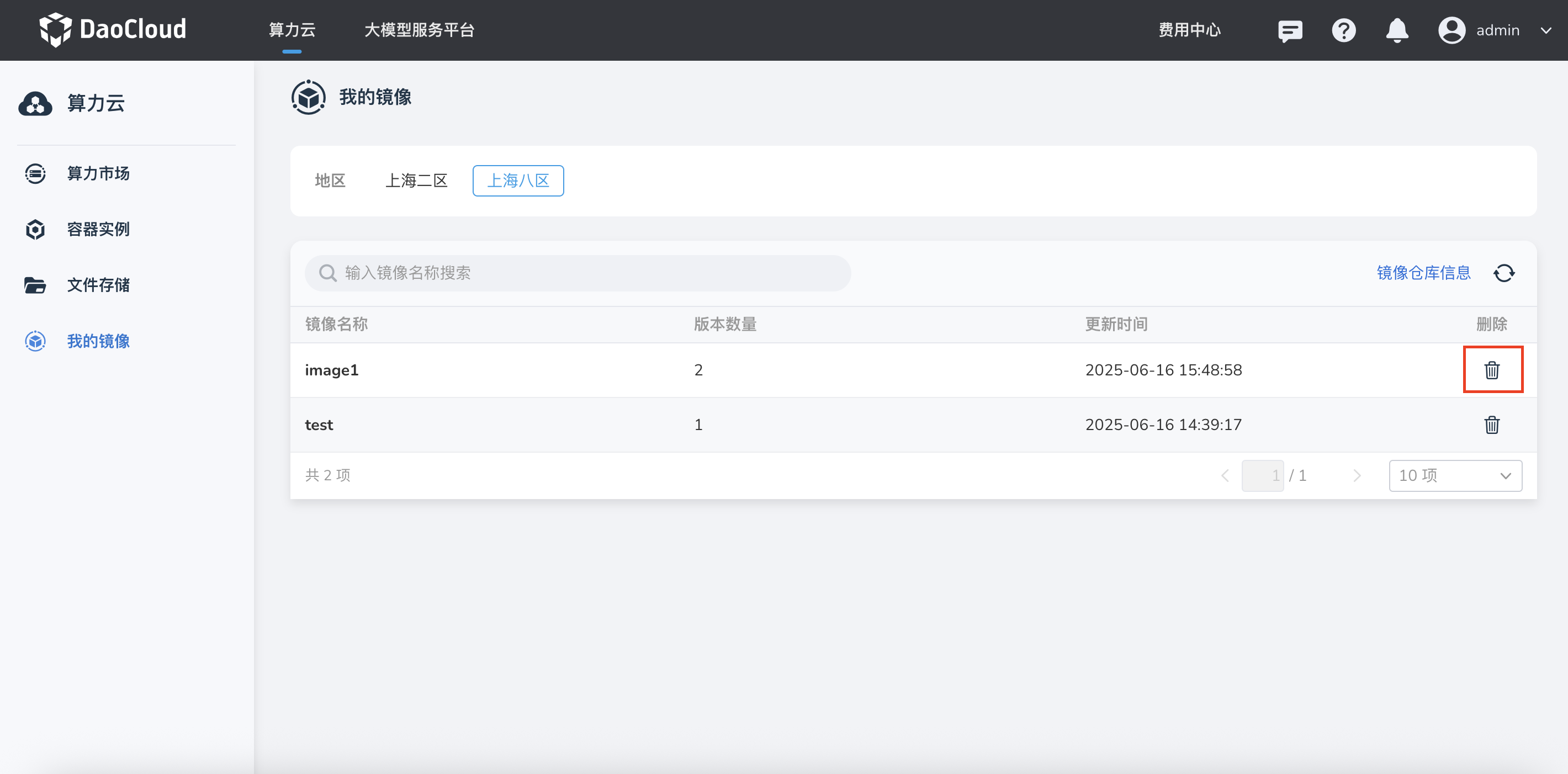Go to previous page arrow
Viewport: 1568px width, 774px height.
click(1225, 475)
